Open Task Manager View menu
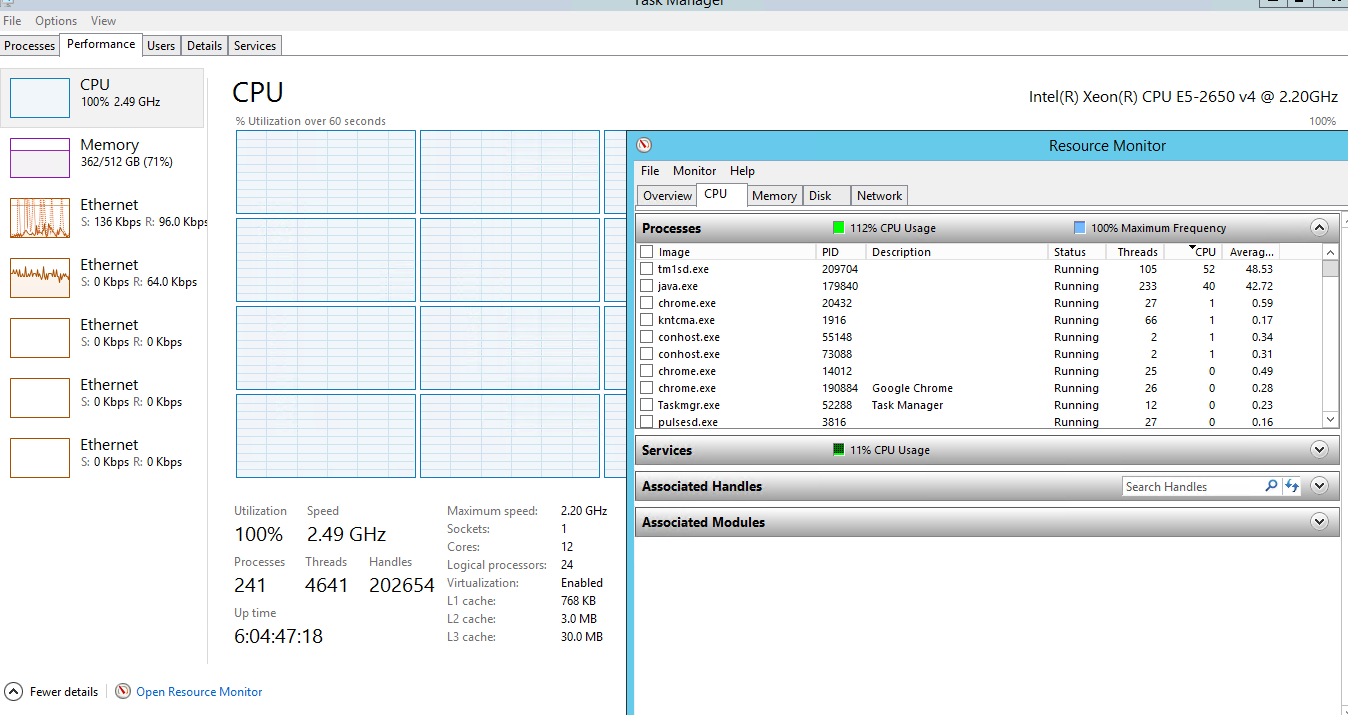The width and height of the screenshot is (1348, 715). (103, 20)
